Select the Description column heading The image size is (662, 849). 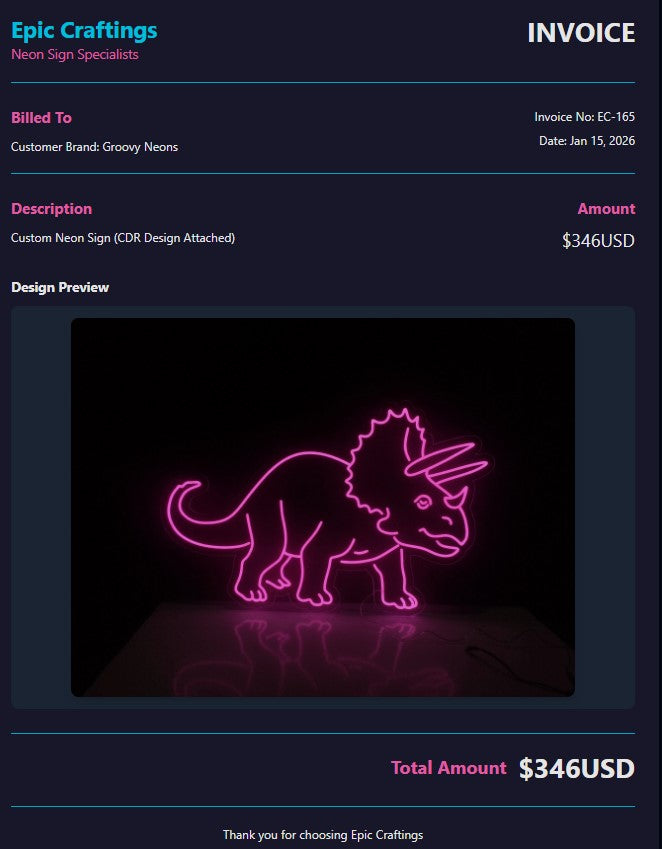coord(51,209)
